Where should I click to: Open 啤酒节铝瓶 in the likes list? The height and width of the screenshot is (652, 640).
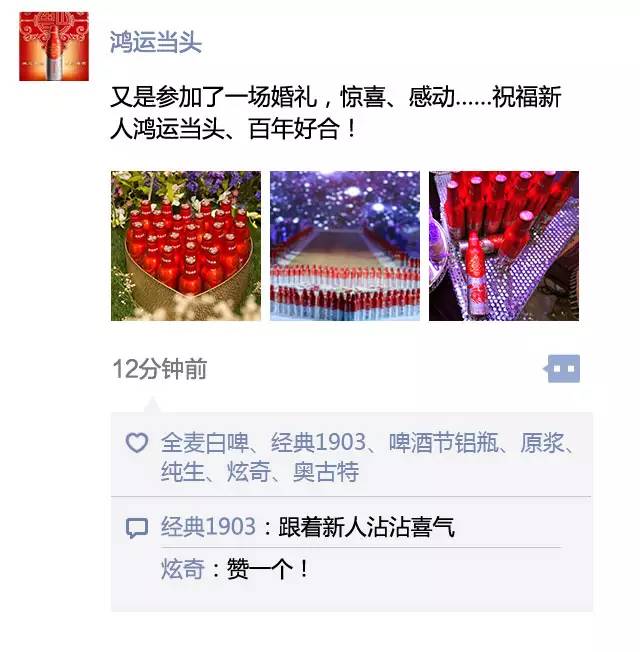443,442
